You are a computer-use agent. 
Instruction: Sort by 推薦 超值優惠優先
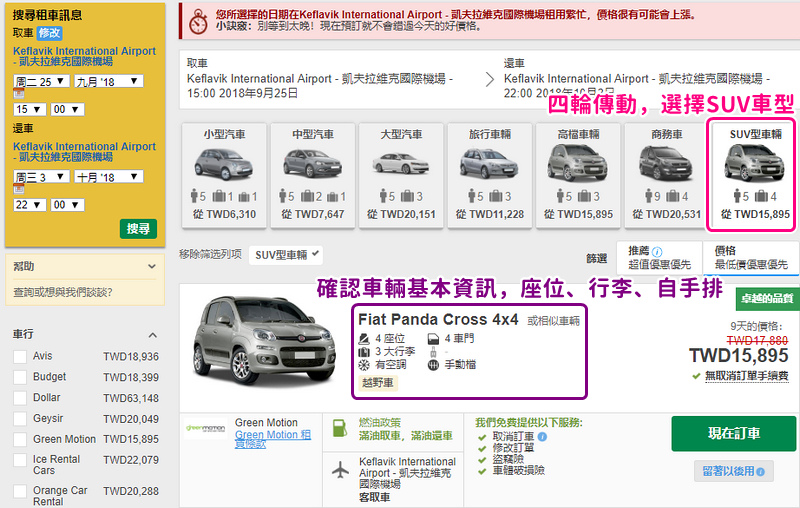pyautogui.click(x=659, y=258)
